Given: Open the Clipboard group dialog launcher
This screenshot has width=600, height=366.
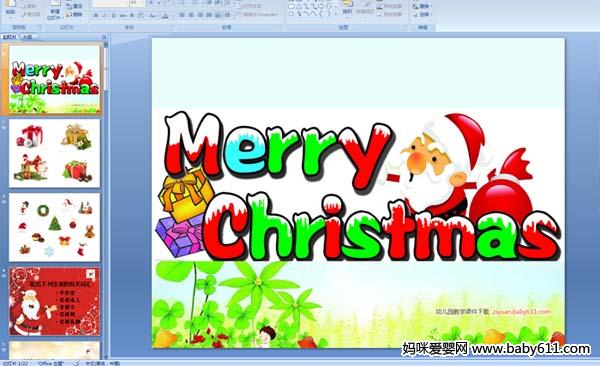Looking at the screenshot, I should [40, 28].
